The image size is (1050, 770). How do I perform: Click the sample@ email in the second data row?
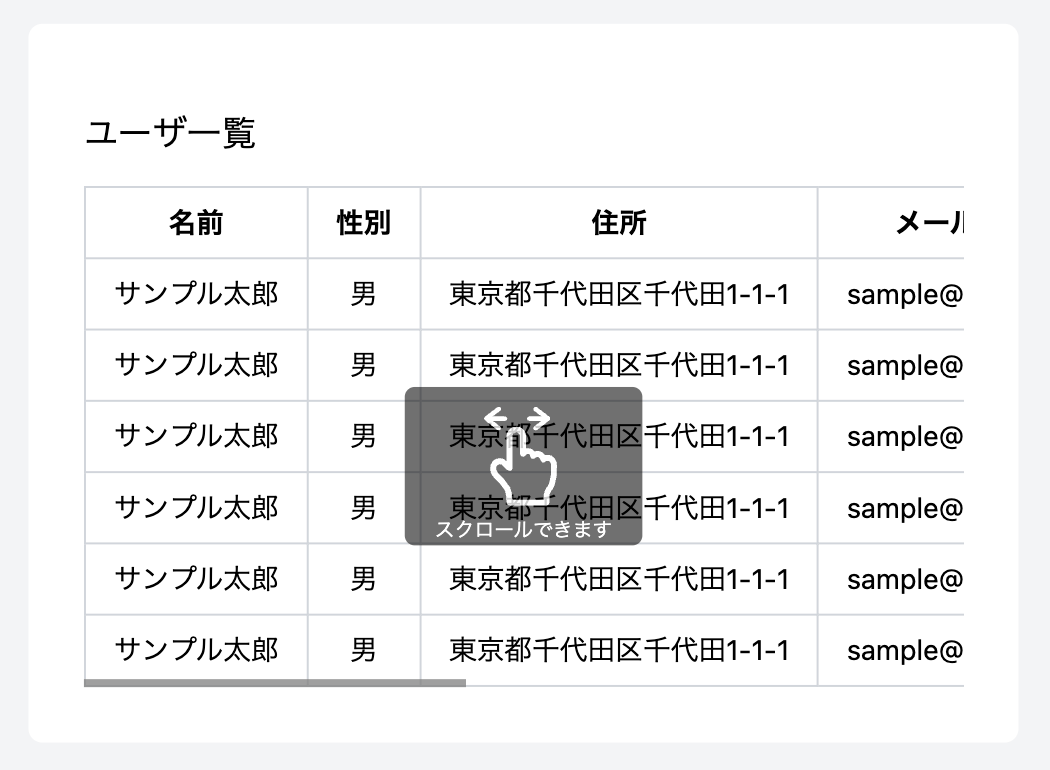[904, 365]
